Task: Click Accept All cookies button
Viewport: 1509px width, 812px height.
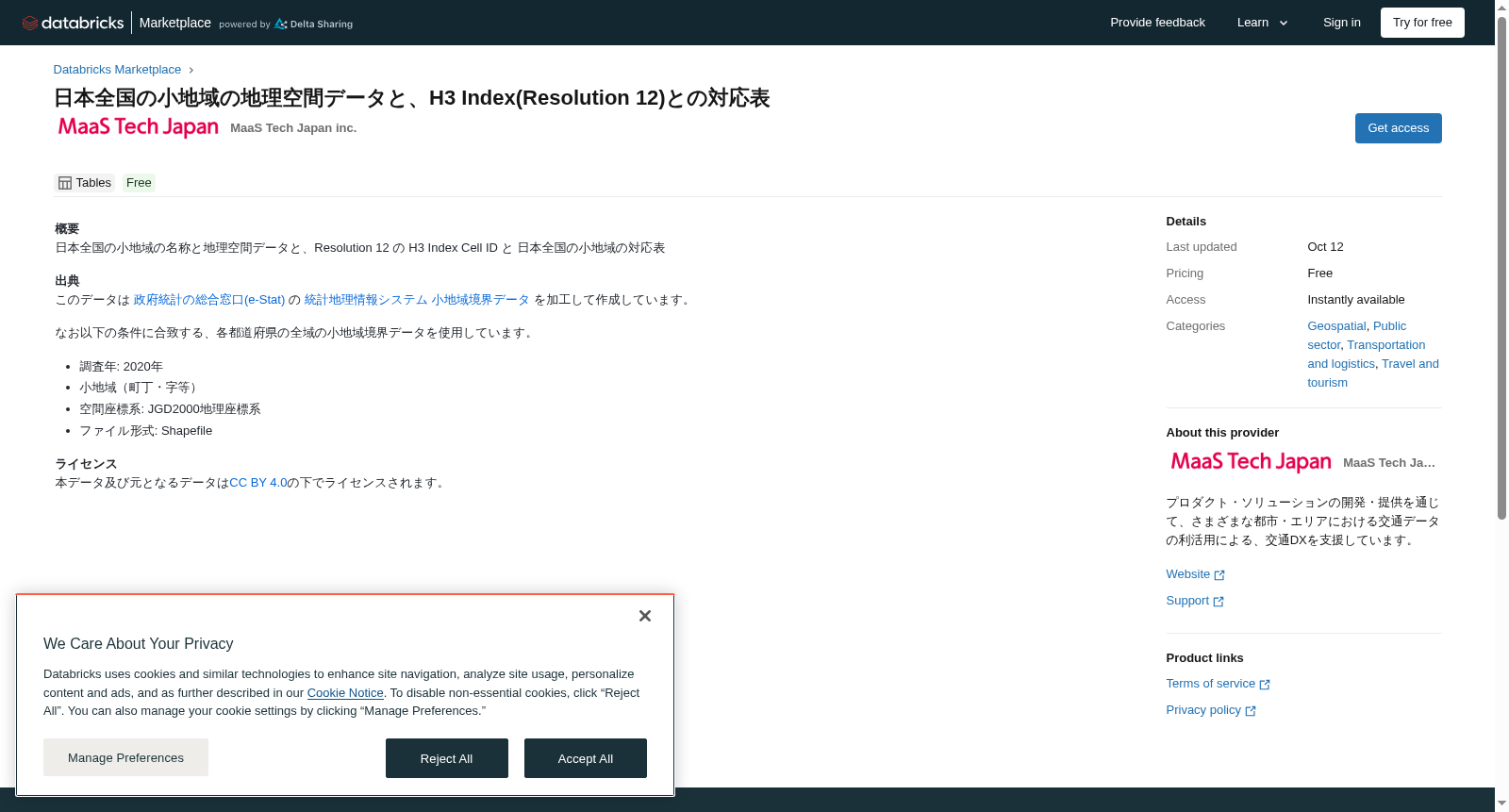Action: pos(586,758)
